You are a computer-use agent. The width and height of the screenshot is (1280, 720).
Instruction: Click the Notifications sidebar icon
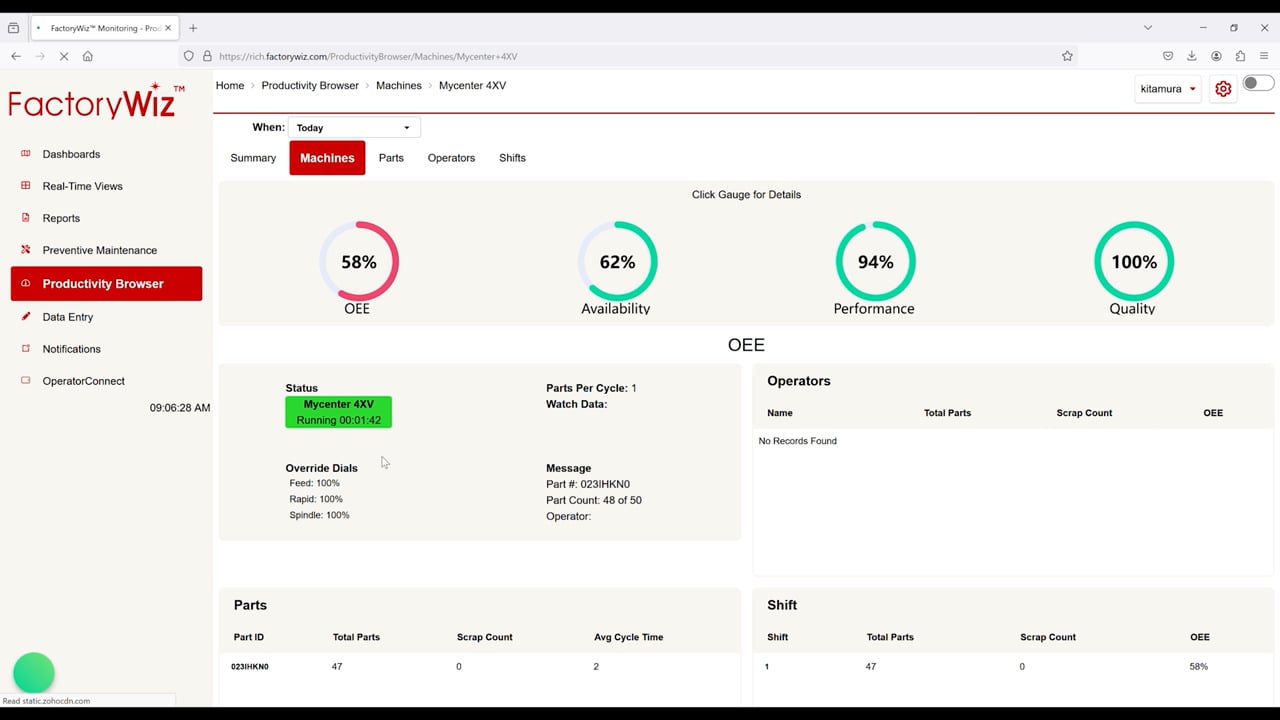click(x=26, y=349)
